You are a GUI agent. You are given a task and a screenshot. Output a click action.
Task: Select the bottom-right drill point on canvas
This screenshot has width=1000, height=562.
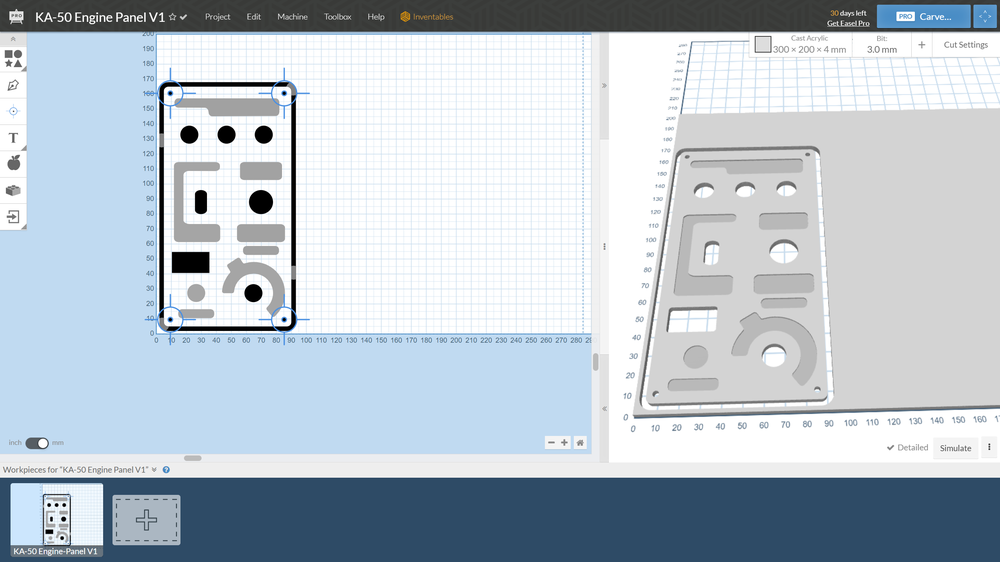tap(284, 319)
